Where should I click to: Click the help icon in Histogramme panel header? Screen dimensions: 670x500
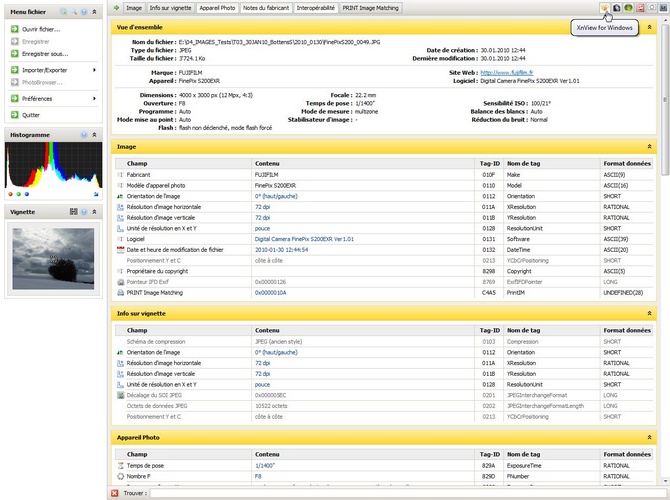tap(83, 133)
